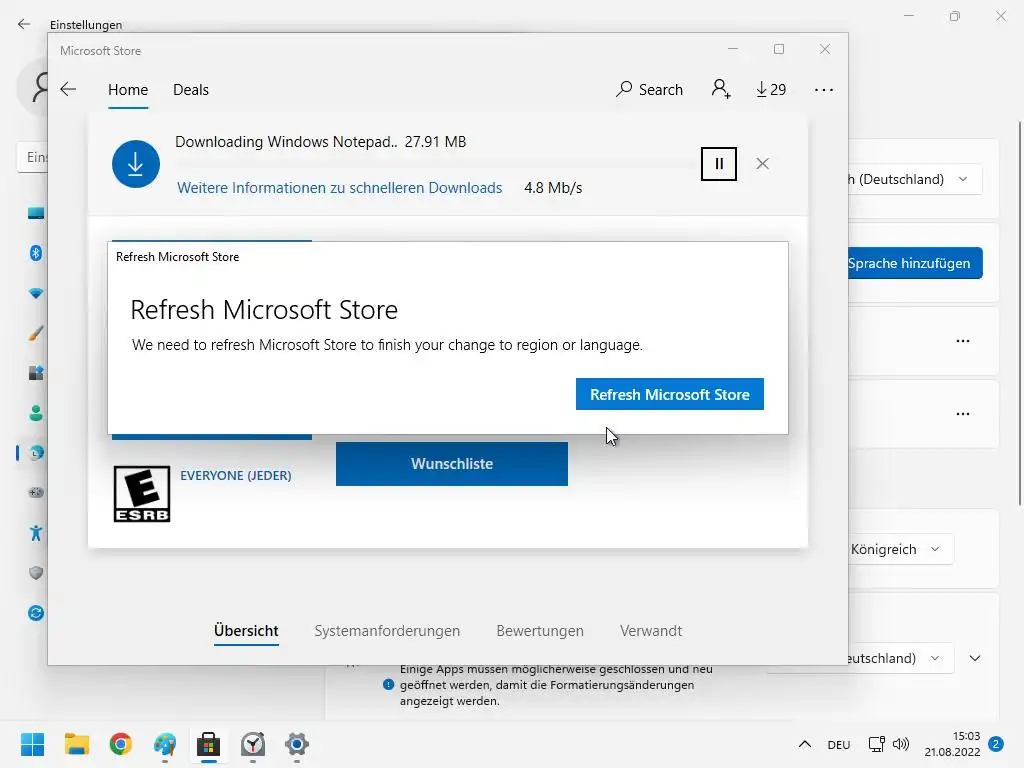The width and height of the screenshot is (1024, 768).
Task: Open Personalization brush category in Einstellungen sidebar
Action: click(36, 333)
